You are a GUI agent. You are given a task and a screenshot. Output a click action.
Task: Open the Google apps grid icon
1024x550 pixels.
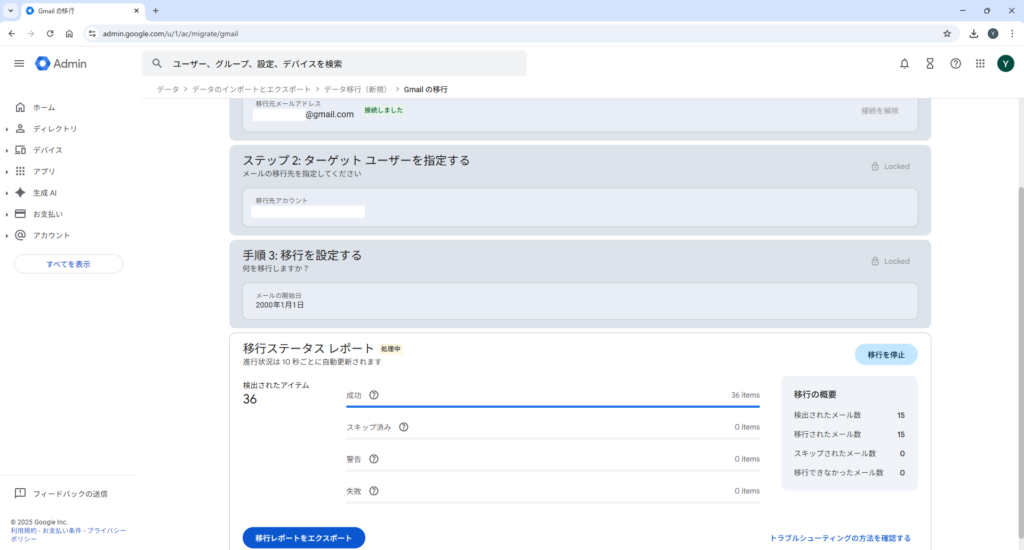[x=980, y=64]
